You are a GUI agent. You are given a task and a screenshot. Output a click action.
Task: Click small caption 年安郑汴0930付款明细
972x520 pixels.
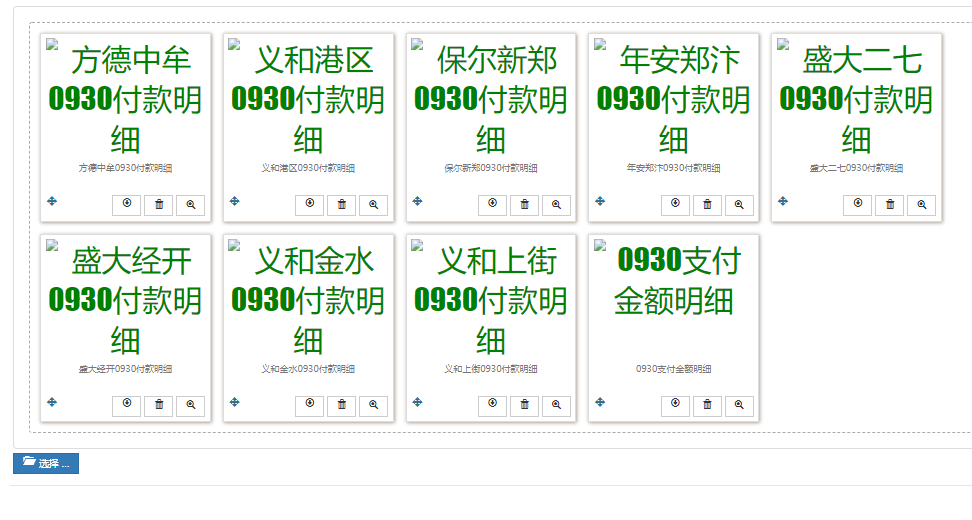(673, 168)
